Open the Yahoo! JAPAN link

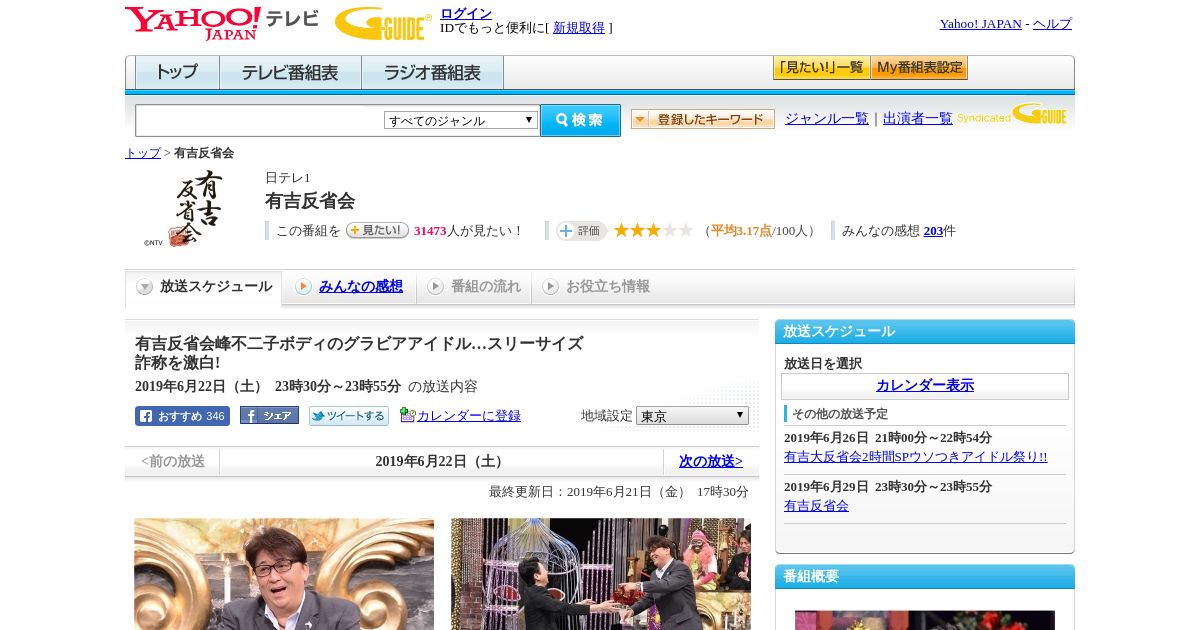pyautogui.click(x=981, y=24)
